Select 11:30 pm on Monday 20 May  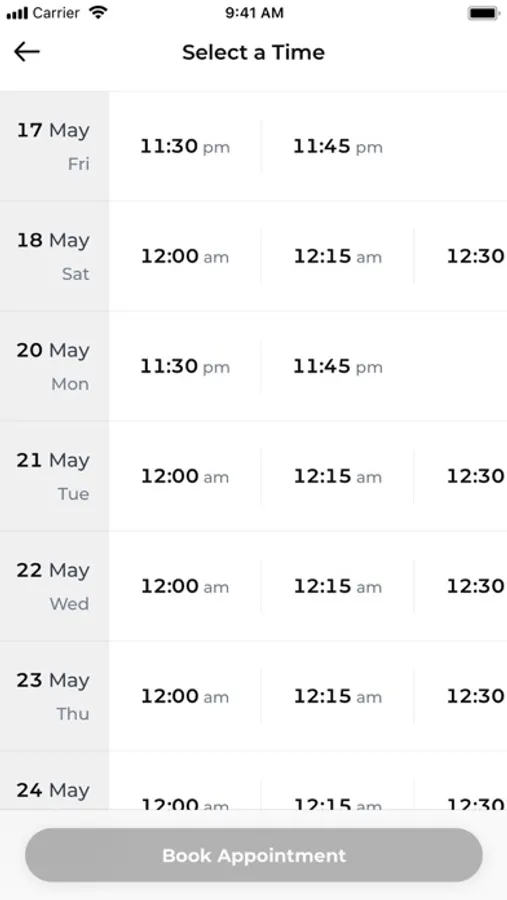click(x=185, y=366)
